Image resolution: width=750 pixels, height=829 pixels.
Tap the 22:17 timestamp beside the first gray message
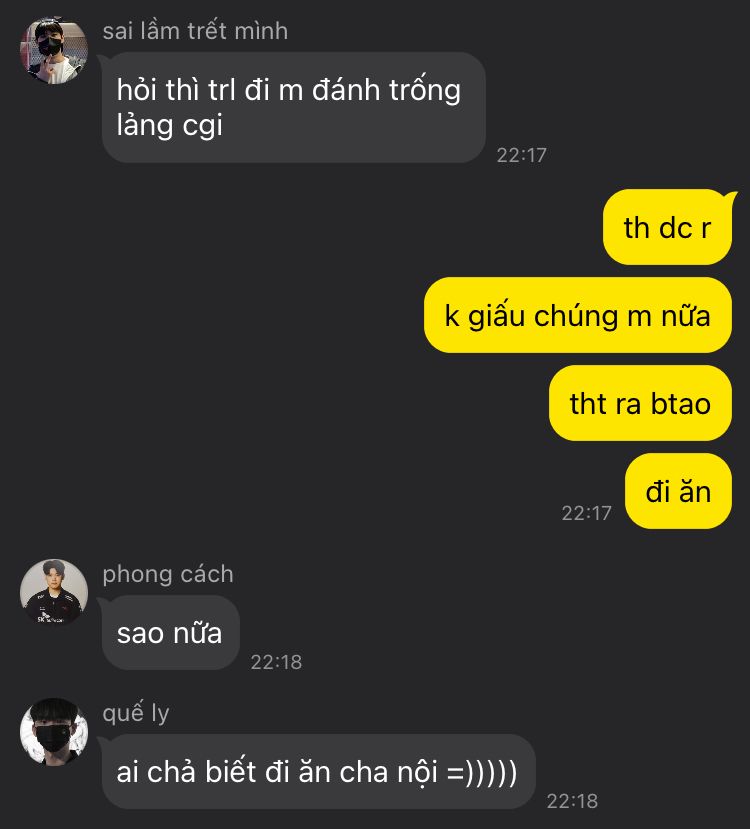click(521, 155)
